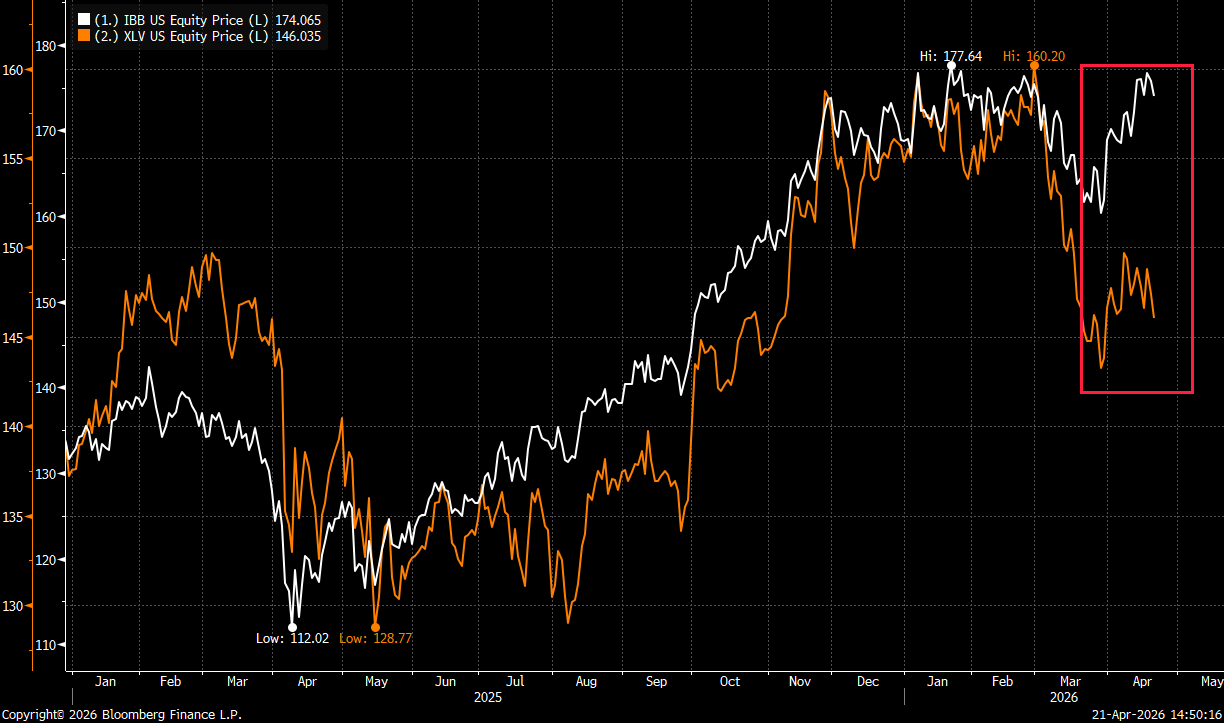1224x723 pixels.
Task: Click the 2025 year label
Action: pyautogui.click(x=488, y=696)
